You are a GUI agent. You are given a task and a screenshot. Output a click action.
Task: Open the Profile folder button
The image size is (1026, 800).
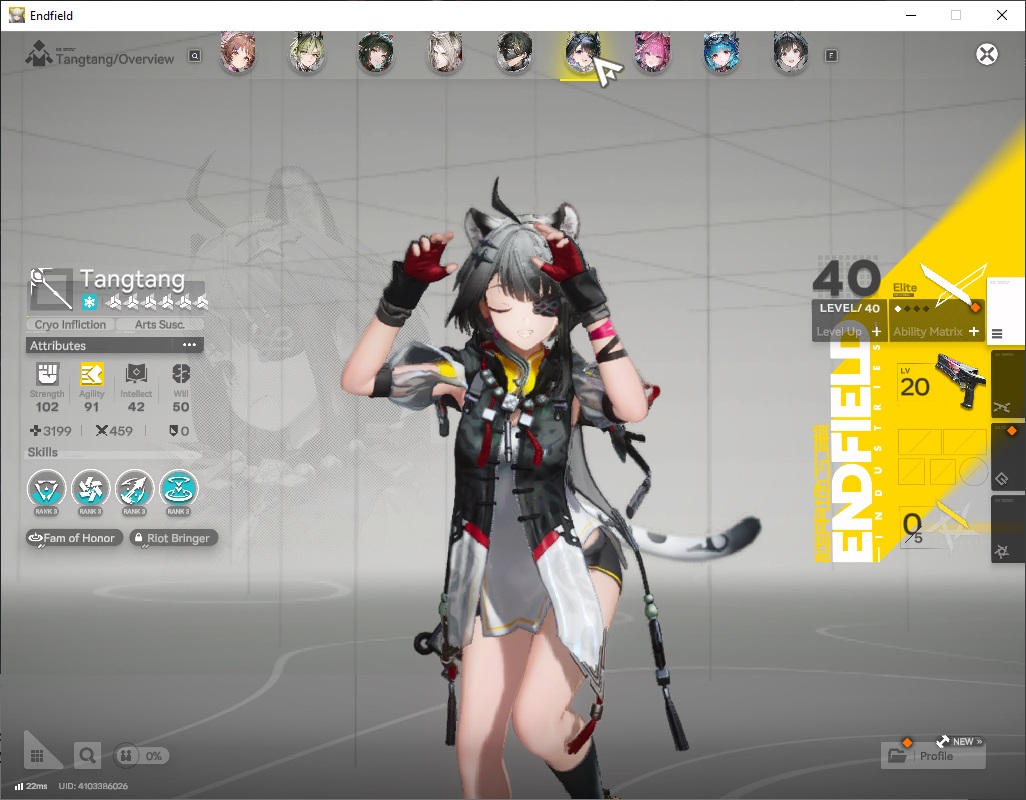click(933, 756)
